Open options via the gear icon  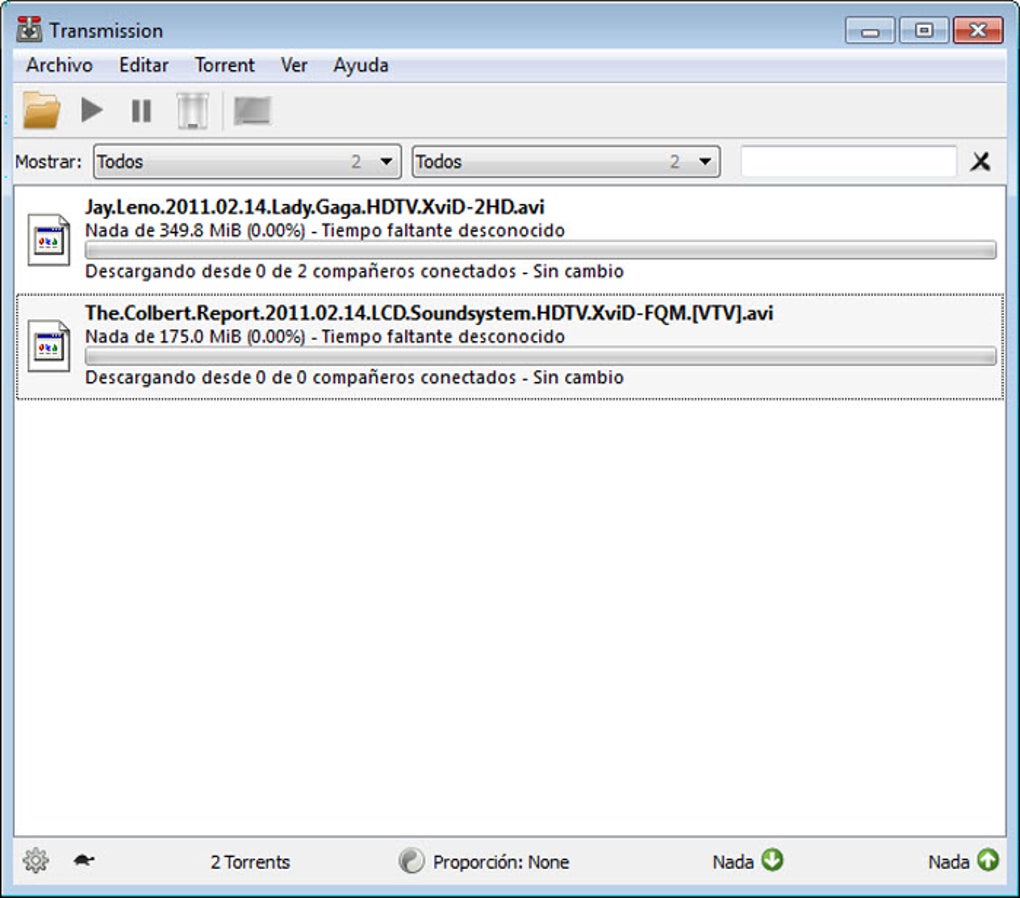(x=36, y=860)
